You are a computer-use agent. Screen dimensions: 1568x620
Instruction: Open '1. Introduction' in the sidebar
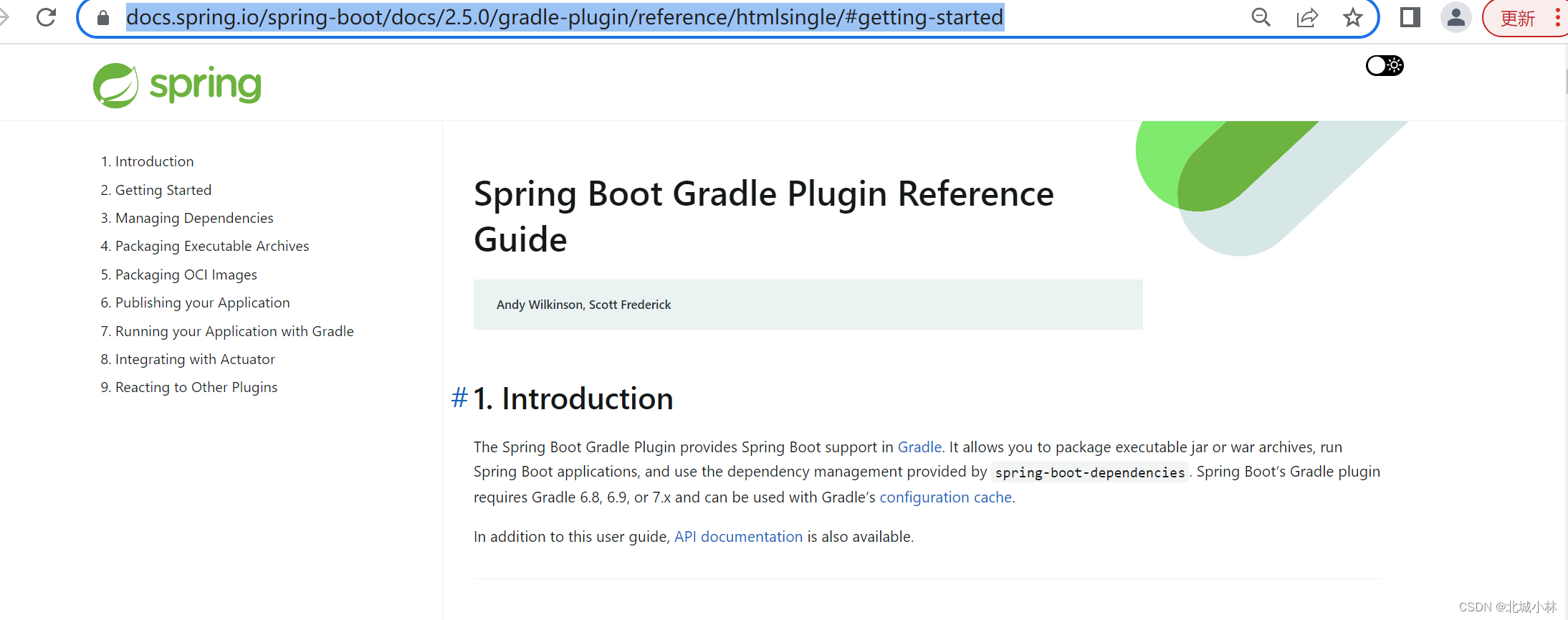[147, 161]
